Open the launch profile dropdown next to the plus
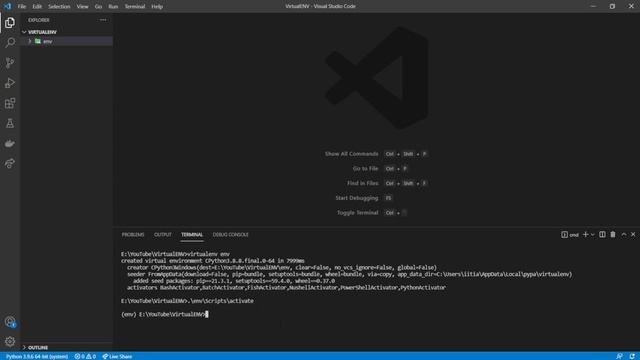 click(593, 234)
